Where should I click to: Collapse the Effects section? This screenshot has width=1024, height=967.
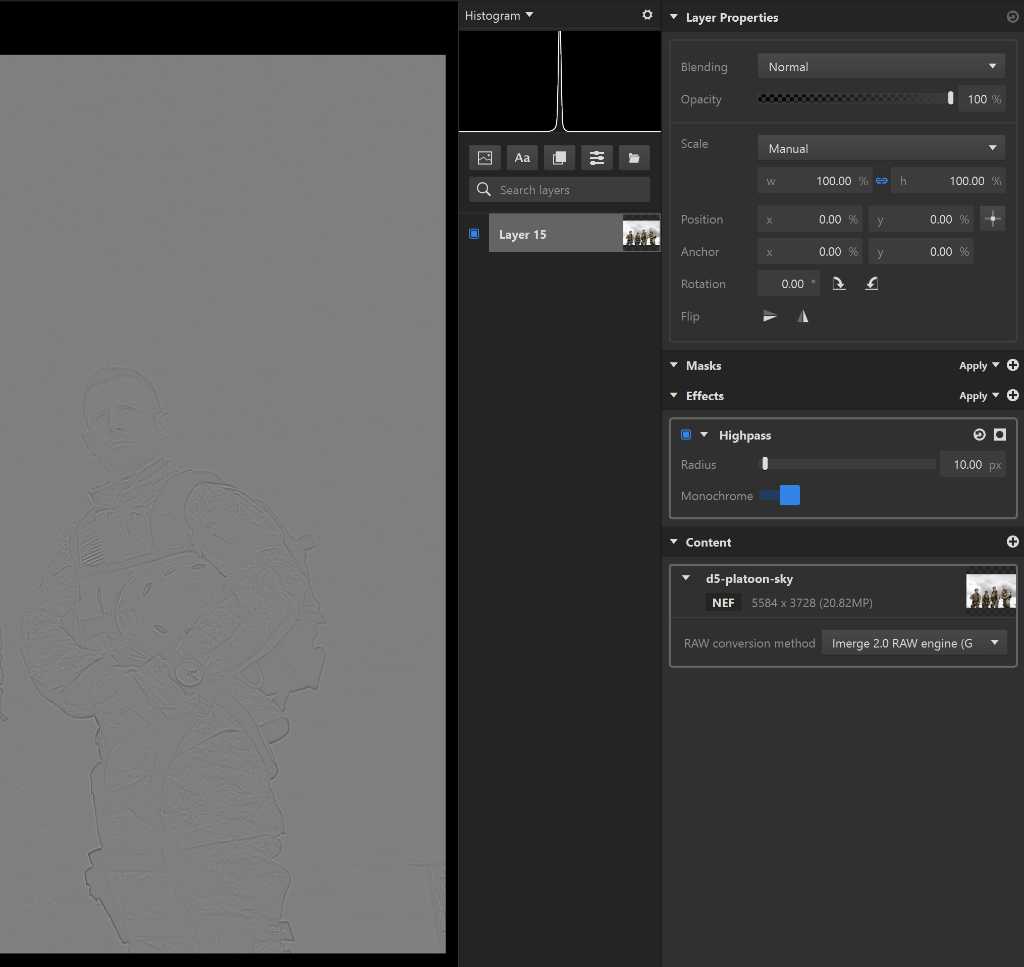tap(673, 395)
